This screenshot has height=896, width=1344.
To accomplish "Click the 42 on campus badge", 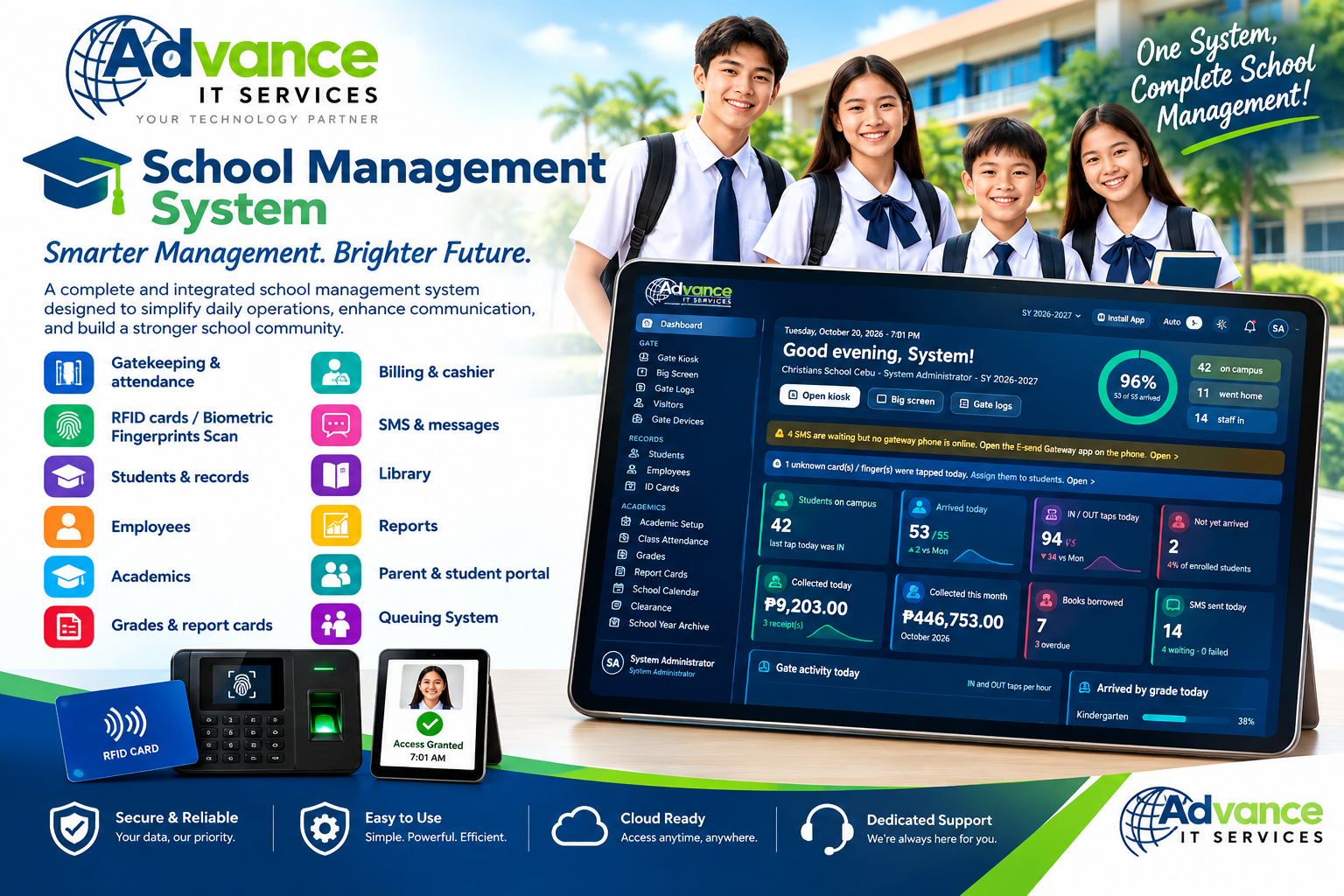I will [x=1234, y=368].
